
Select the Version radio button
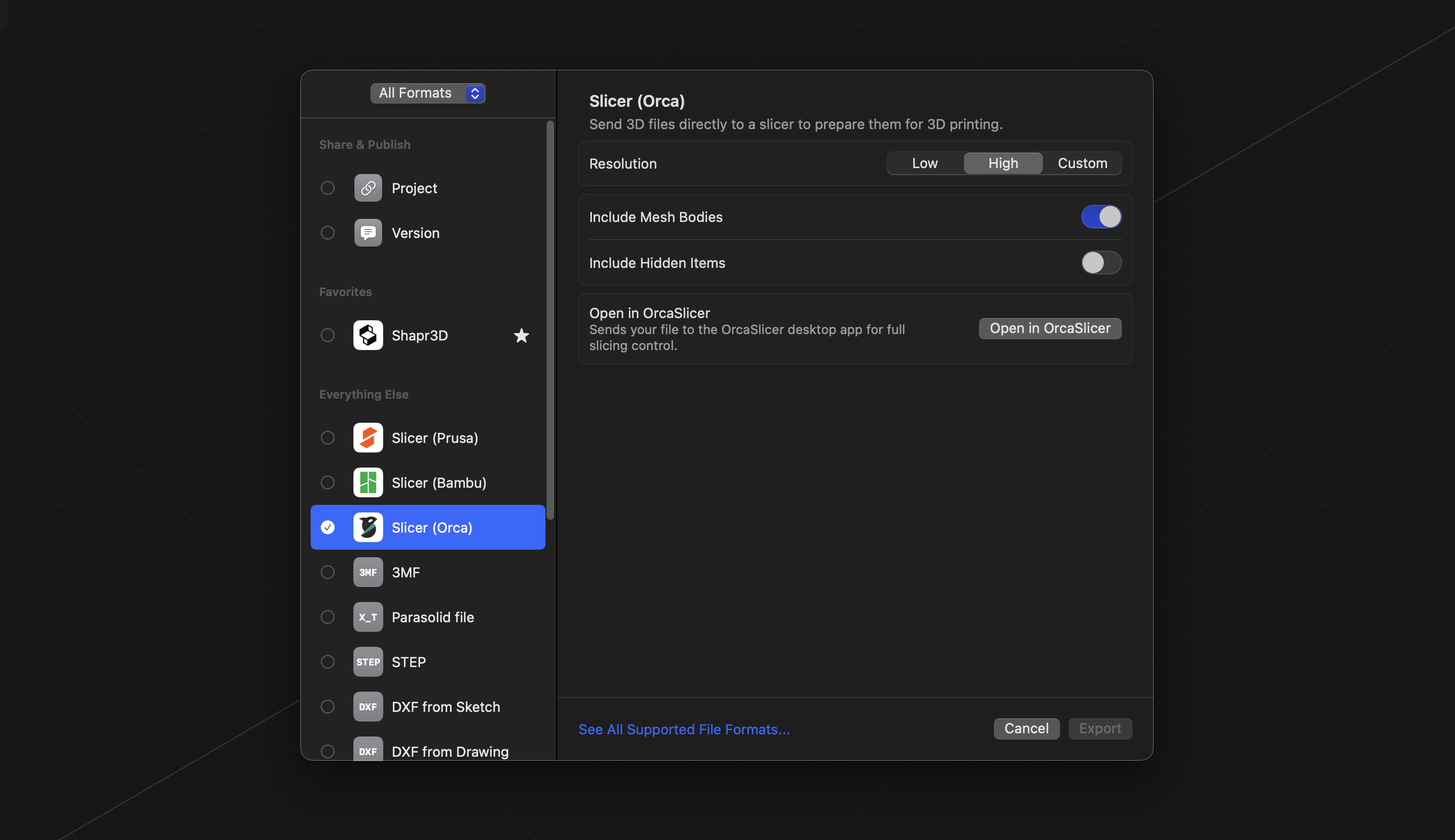click(328, 233)
